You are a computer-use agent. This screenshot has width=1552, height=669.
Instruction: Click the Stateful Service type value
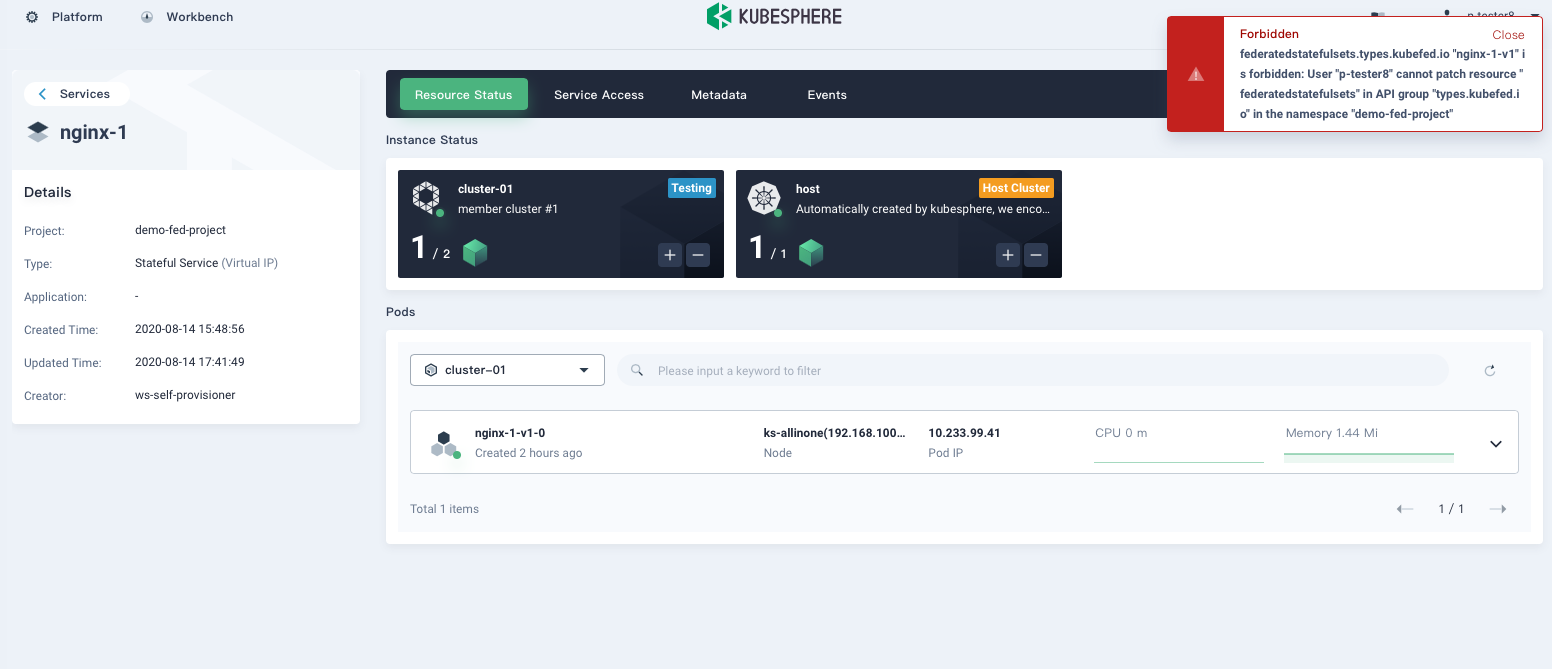pyautogui.click(x=206, y=263)
